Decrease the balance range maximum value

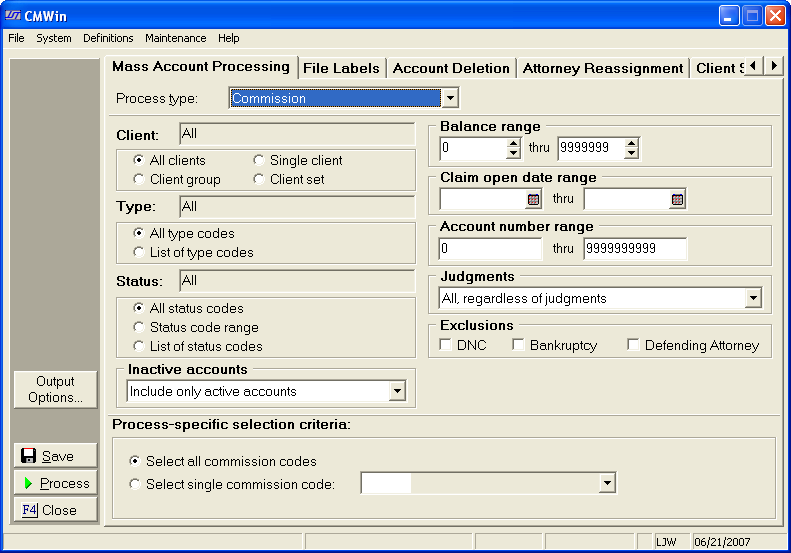point(631,154)
